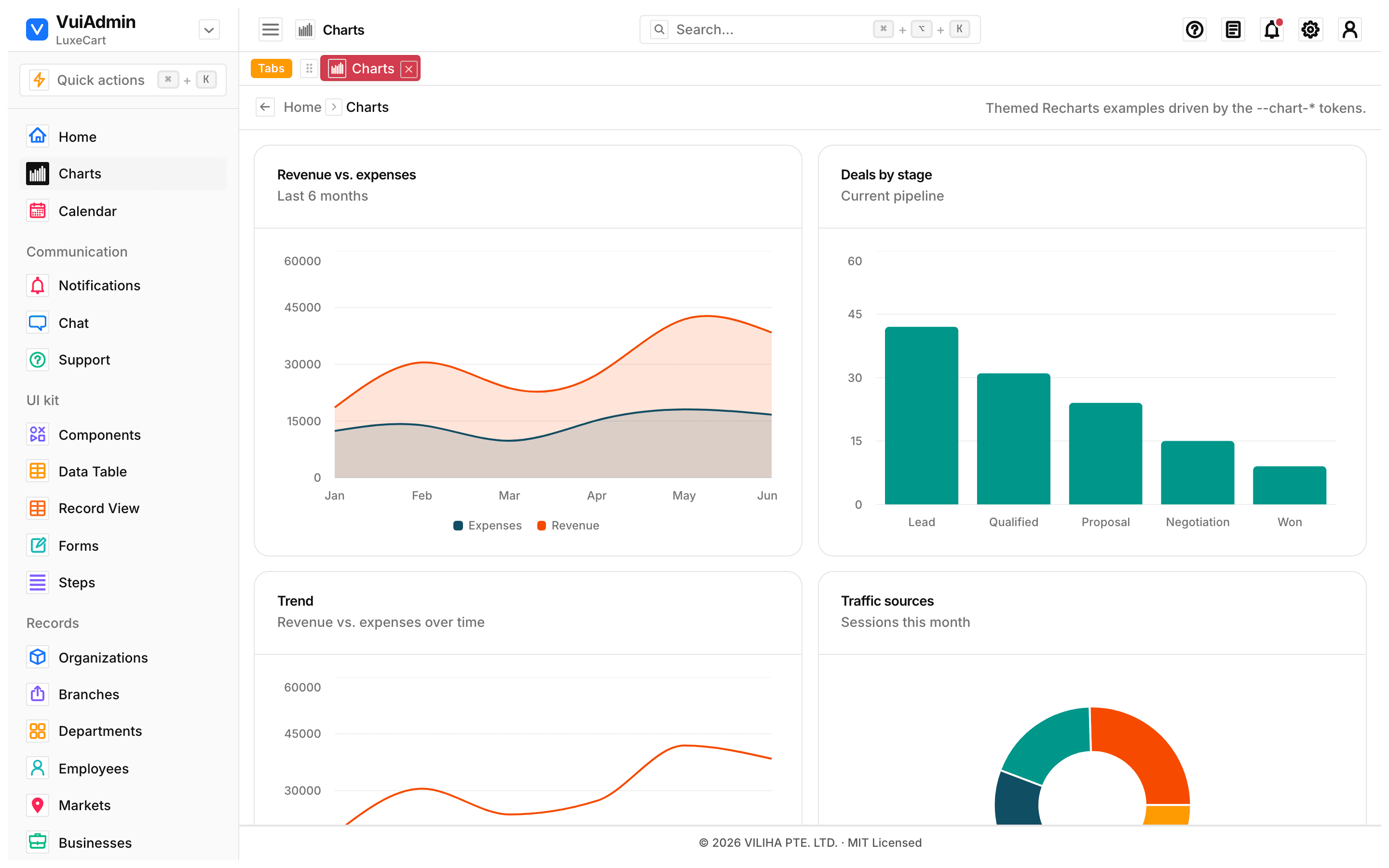The height and width of the screenshot is (868, 1389).
Task: Click the Negotiation axis label
Action: (x=1198, y=522)
